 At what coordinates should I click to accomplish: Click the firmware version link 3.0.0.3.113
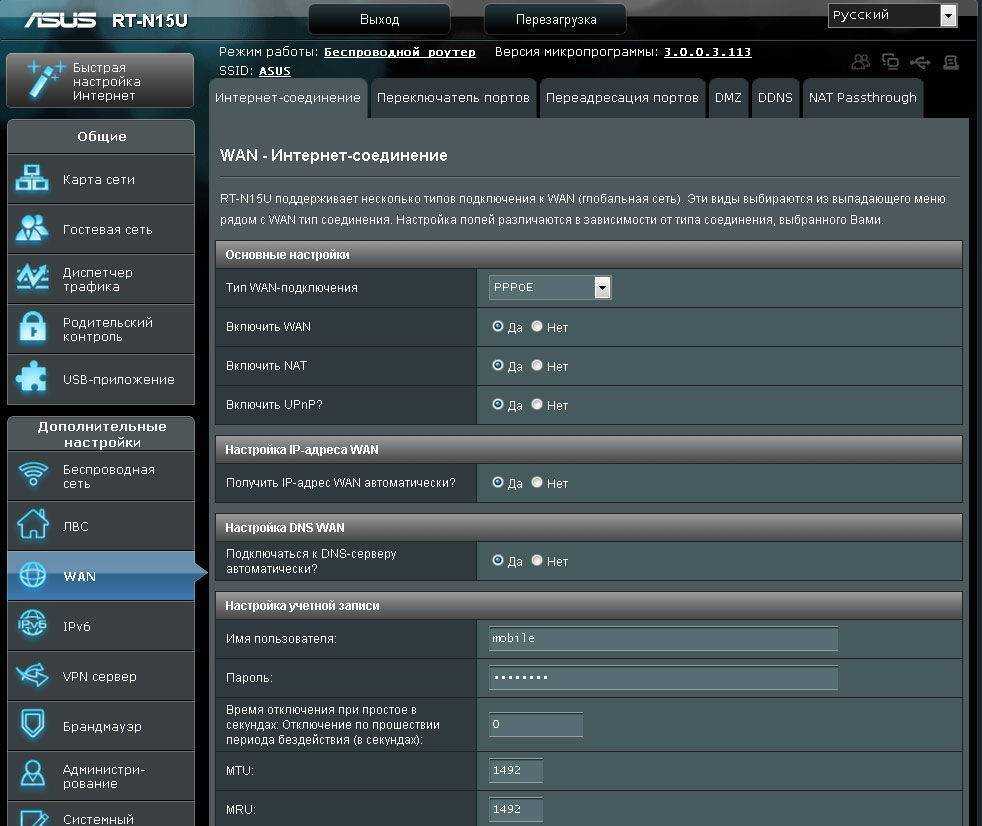pyautogui.click(x=707, y=52)
